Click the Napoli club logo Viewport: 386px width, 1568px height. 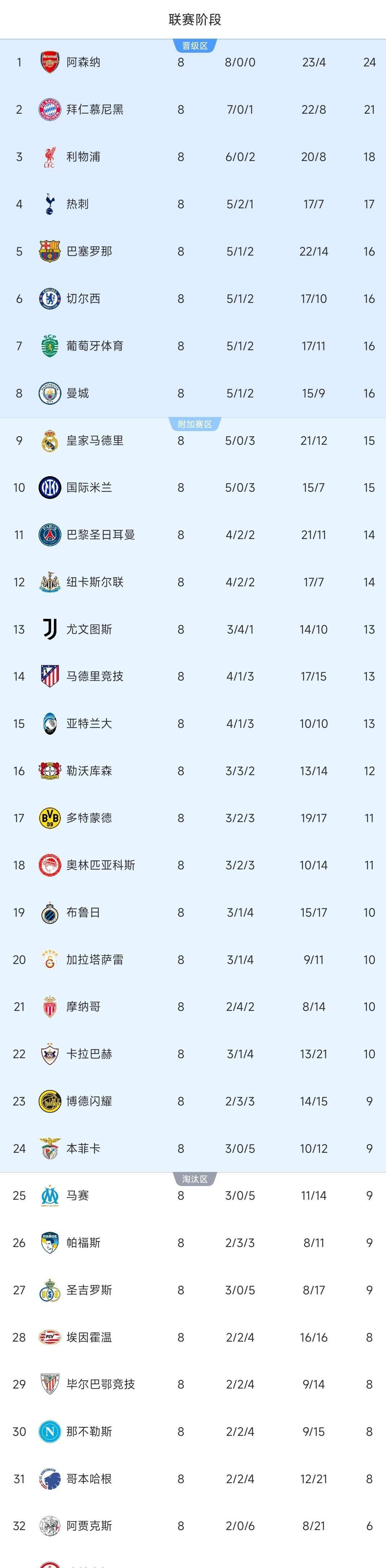click(x=49, y=1432)
